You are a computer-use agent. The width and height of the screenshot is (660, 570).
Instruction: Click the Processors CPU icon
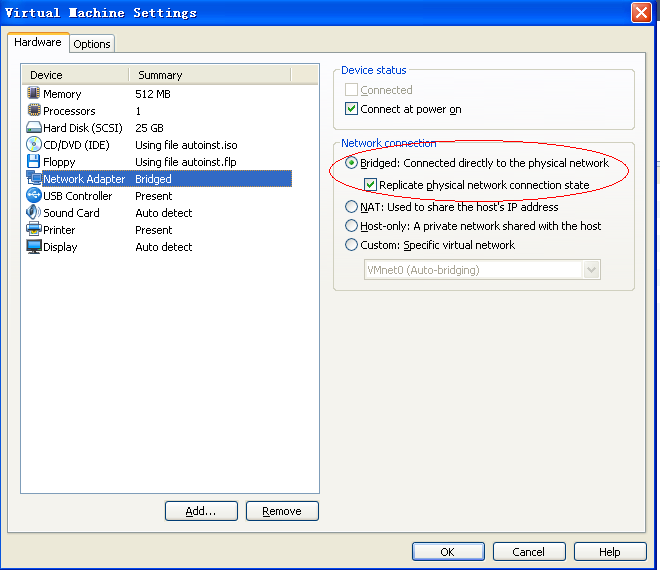tap(34, 110)
